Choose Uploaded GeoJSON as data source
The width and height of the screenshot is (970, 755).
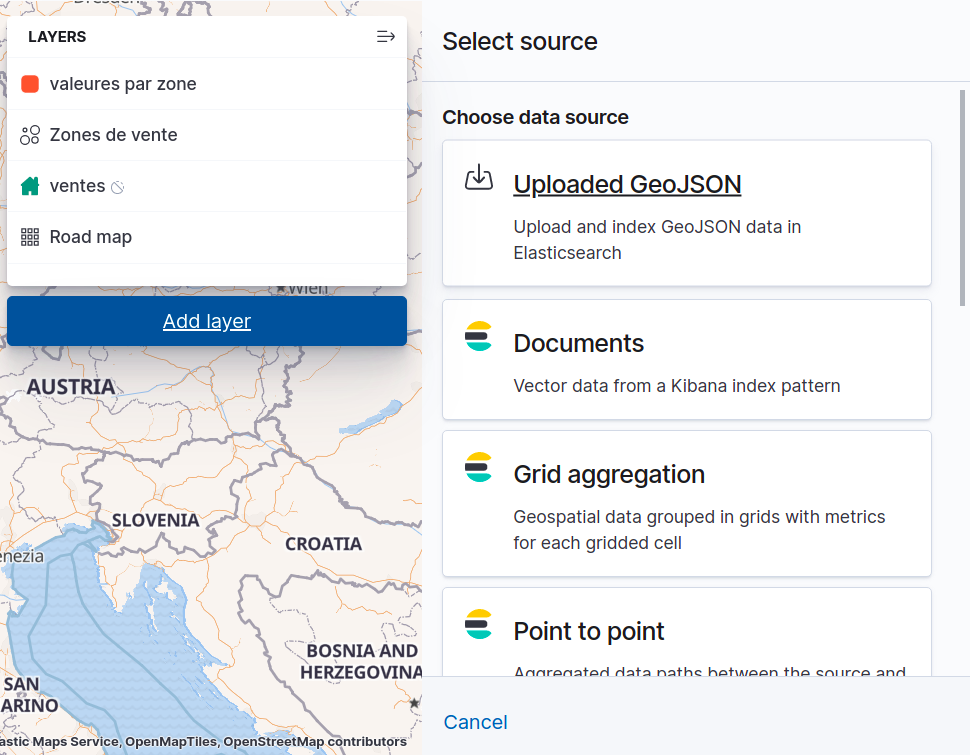pyautogui.click(x=627, y=184)
